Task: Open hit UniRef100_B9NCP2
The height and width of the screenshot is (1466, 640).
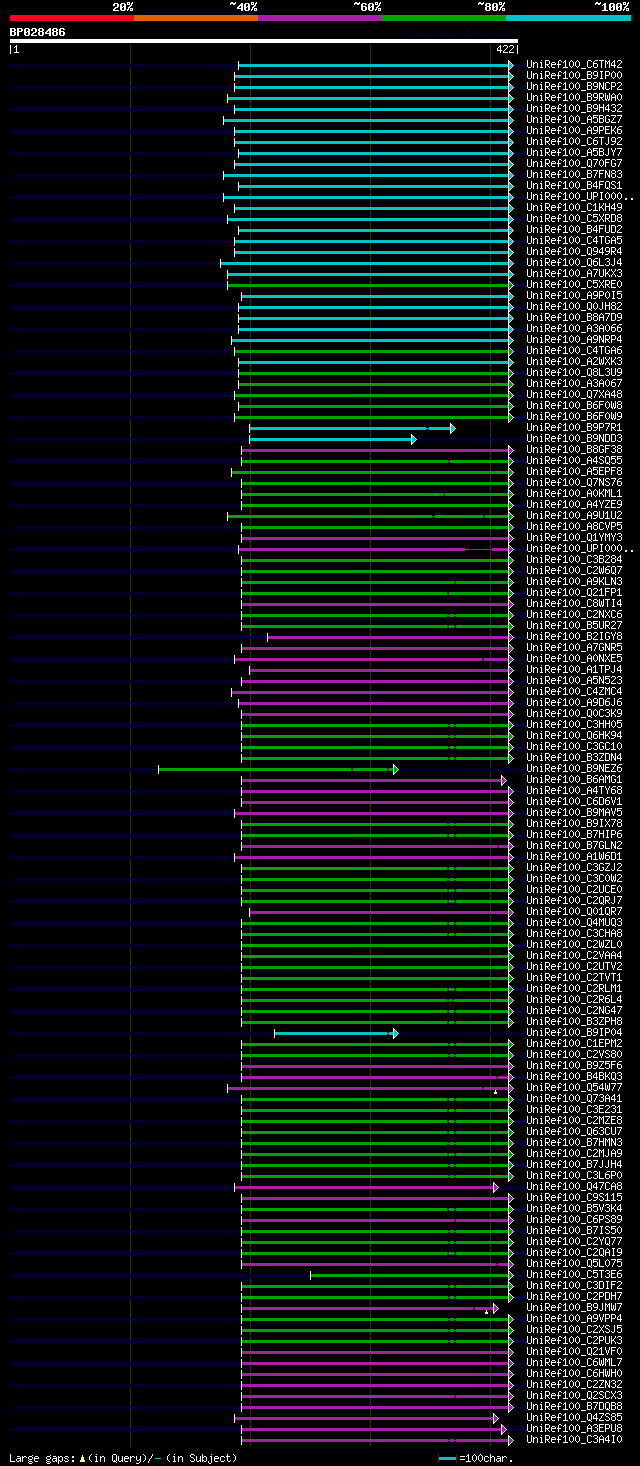Action: 574,87
